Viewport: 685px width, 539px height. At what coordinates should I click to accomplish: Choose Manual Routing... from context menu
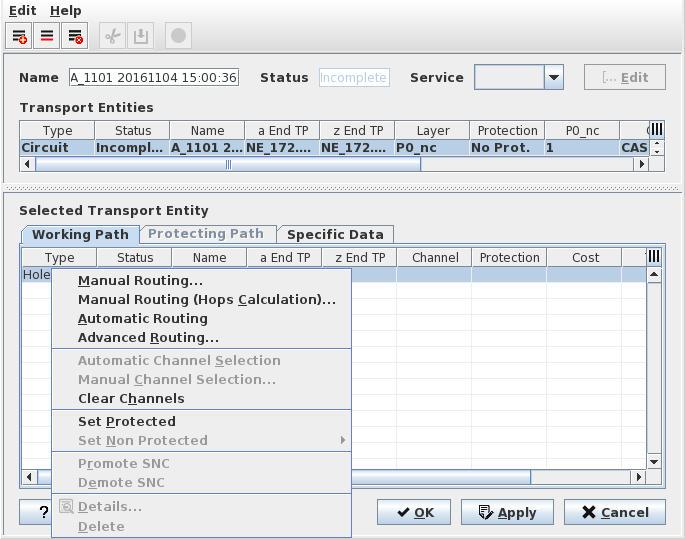tap(140, 281)
